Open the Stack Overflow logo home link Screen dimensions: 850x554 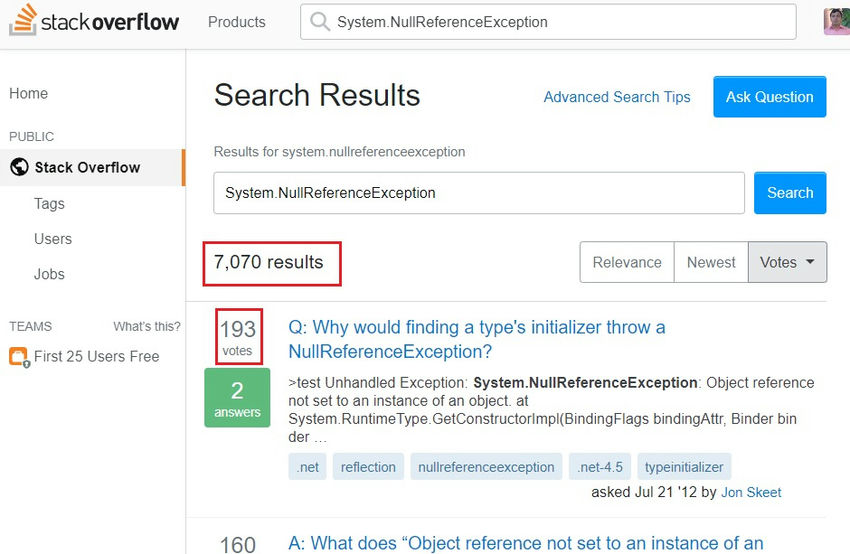pos(94,20)
